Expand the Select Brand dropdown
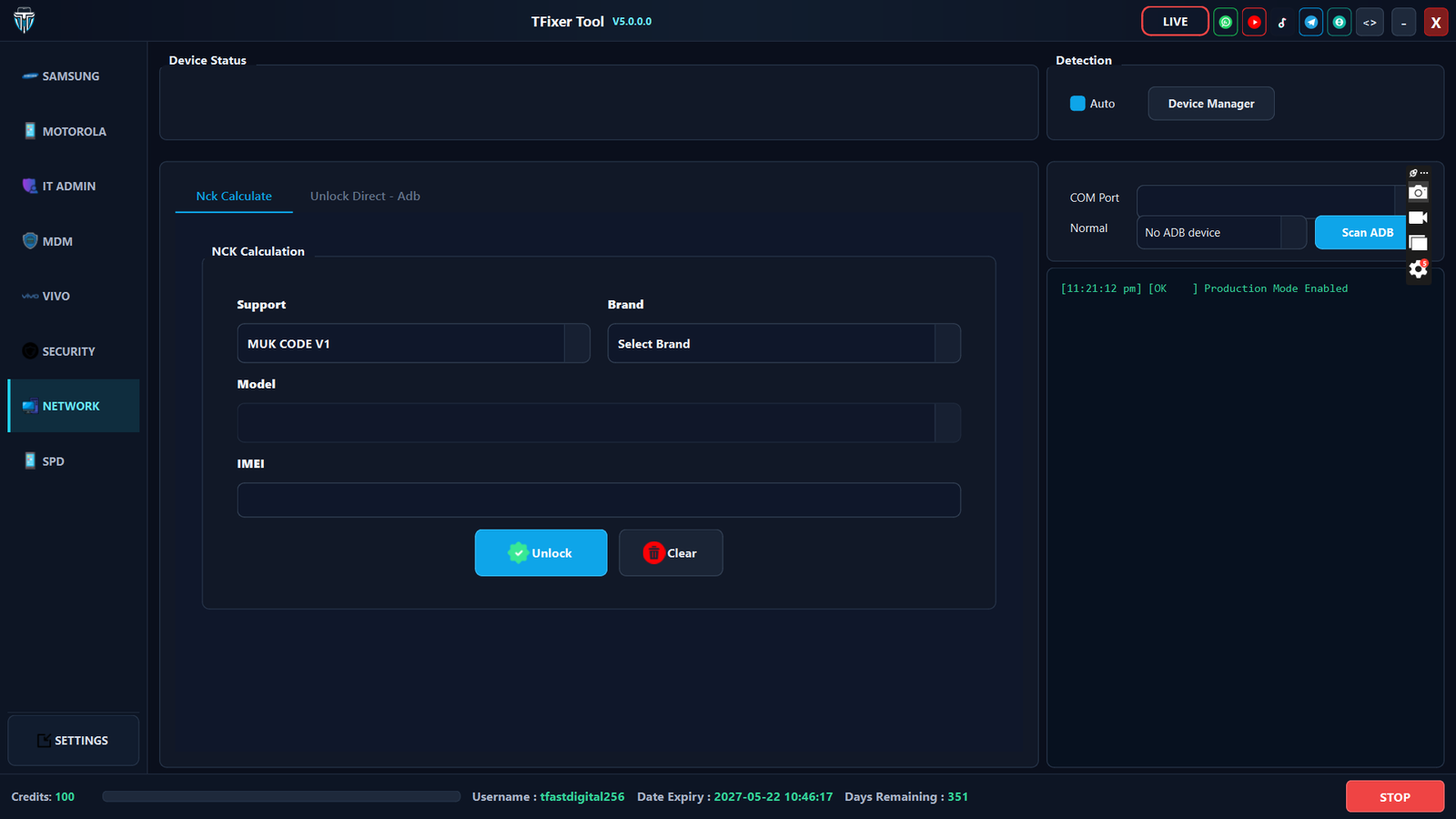The width and height of the screenshot is (1456, 819). pos(784,343)
